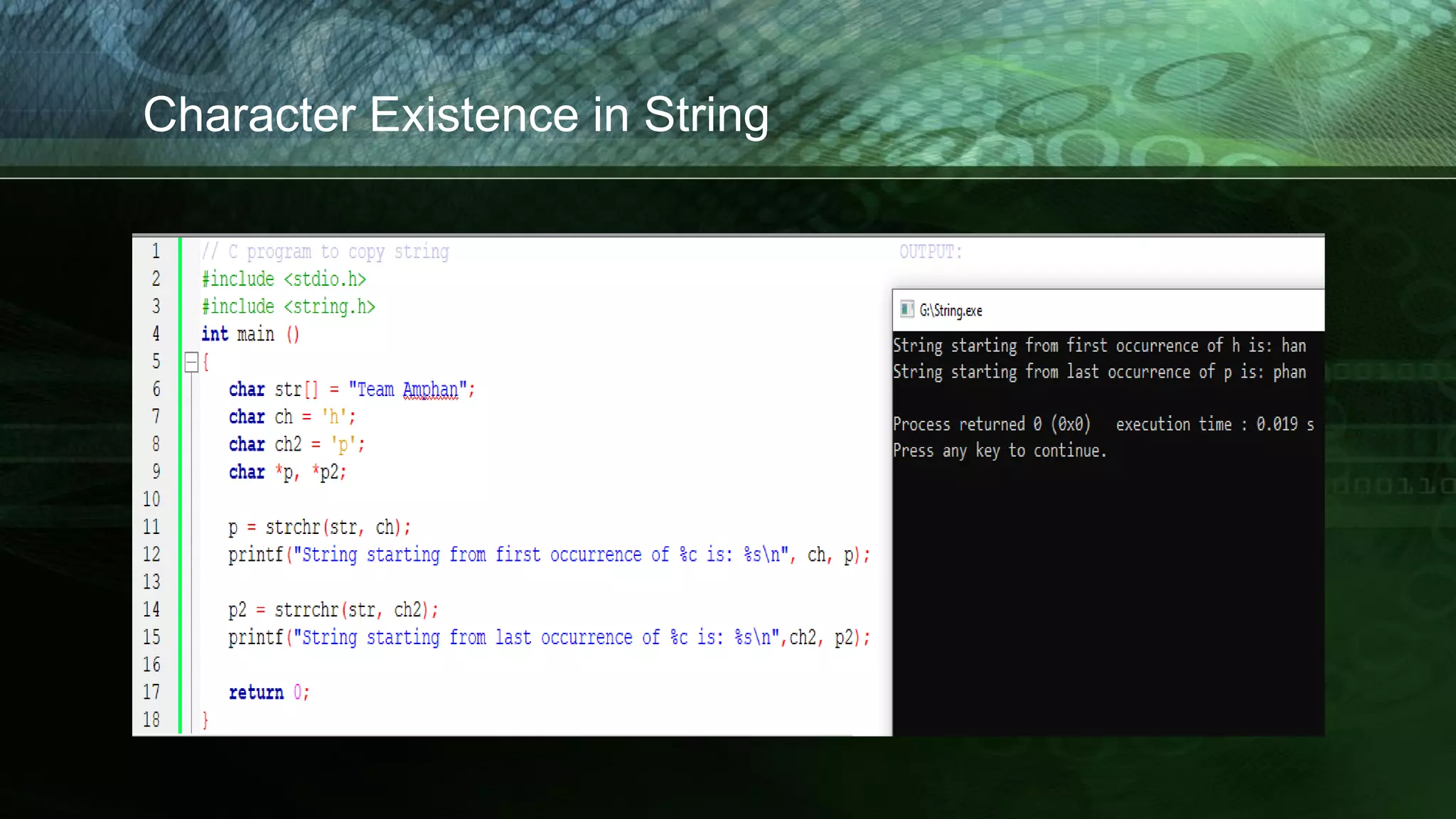Place cursor on the strchr function call
Viewport: 1456px width, 819px height.
tap(292, 528)
